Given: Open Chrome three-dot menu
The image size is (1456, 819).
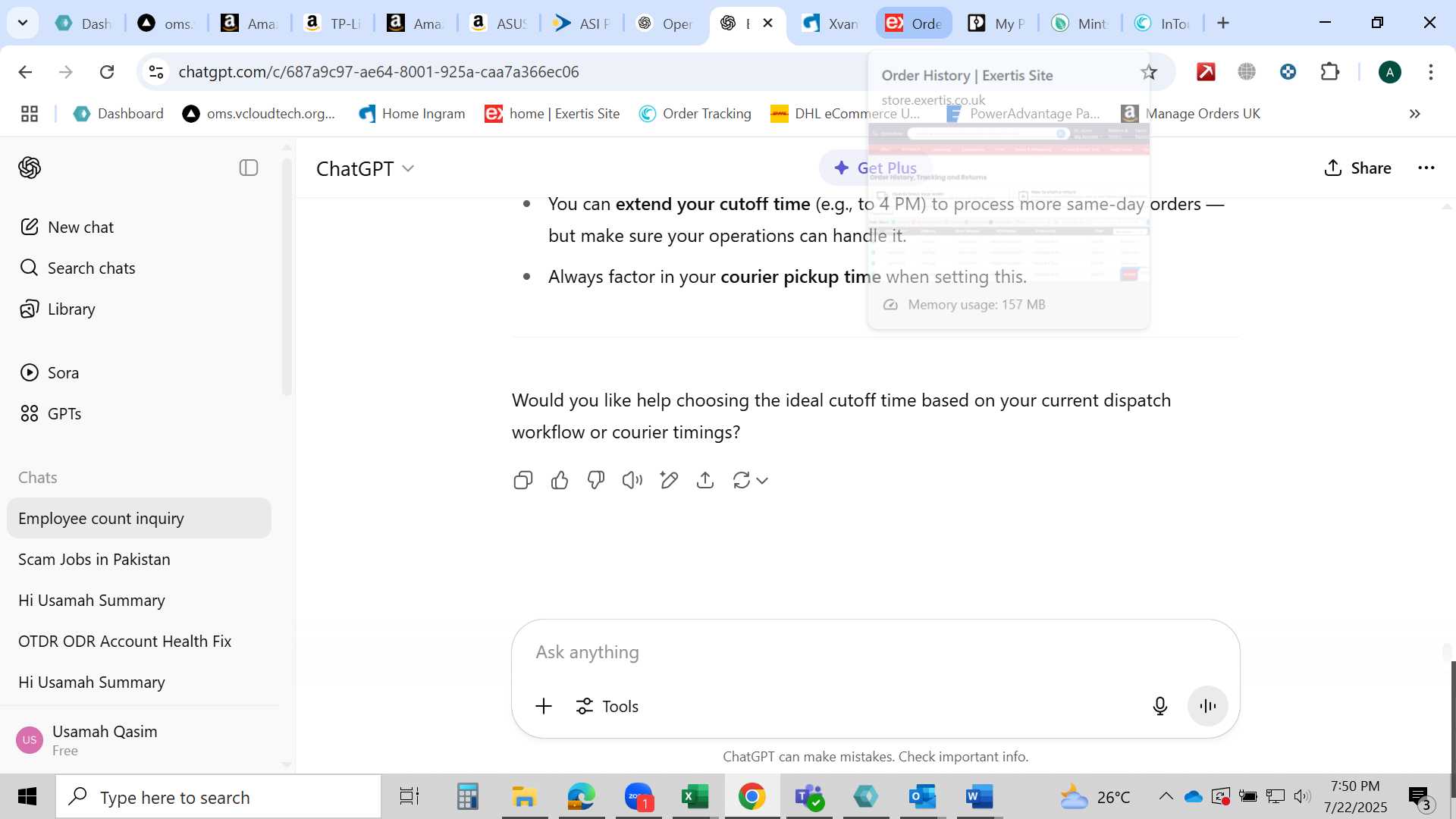Looking at the screenshot, I should (x=1430, y=72).
